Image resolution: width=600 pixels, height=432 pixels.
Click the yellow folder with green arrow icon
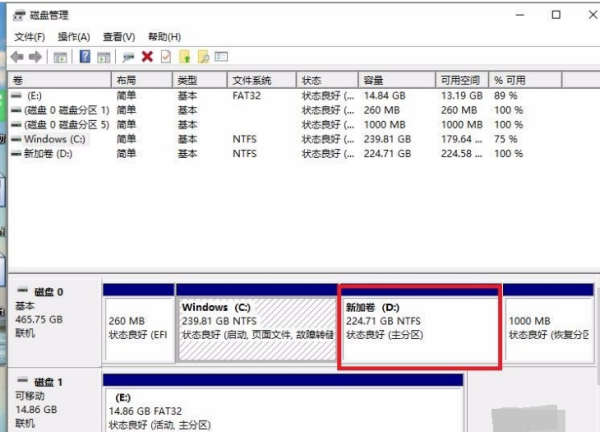tap(185, 57)
